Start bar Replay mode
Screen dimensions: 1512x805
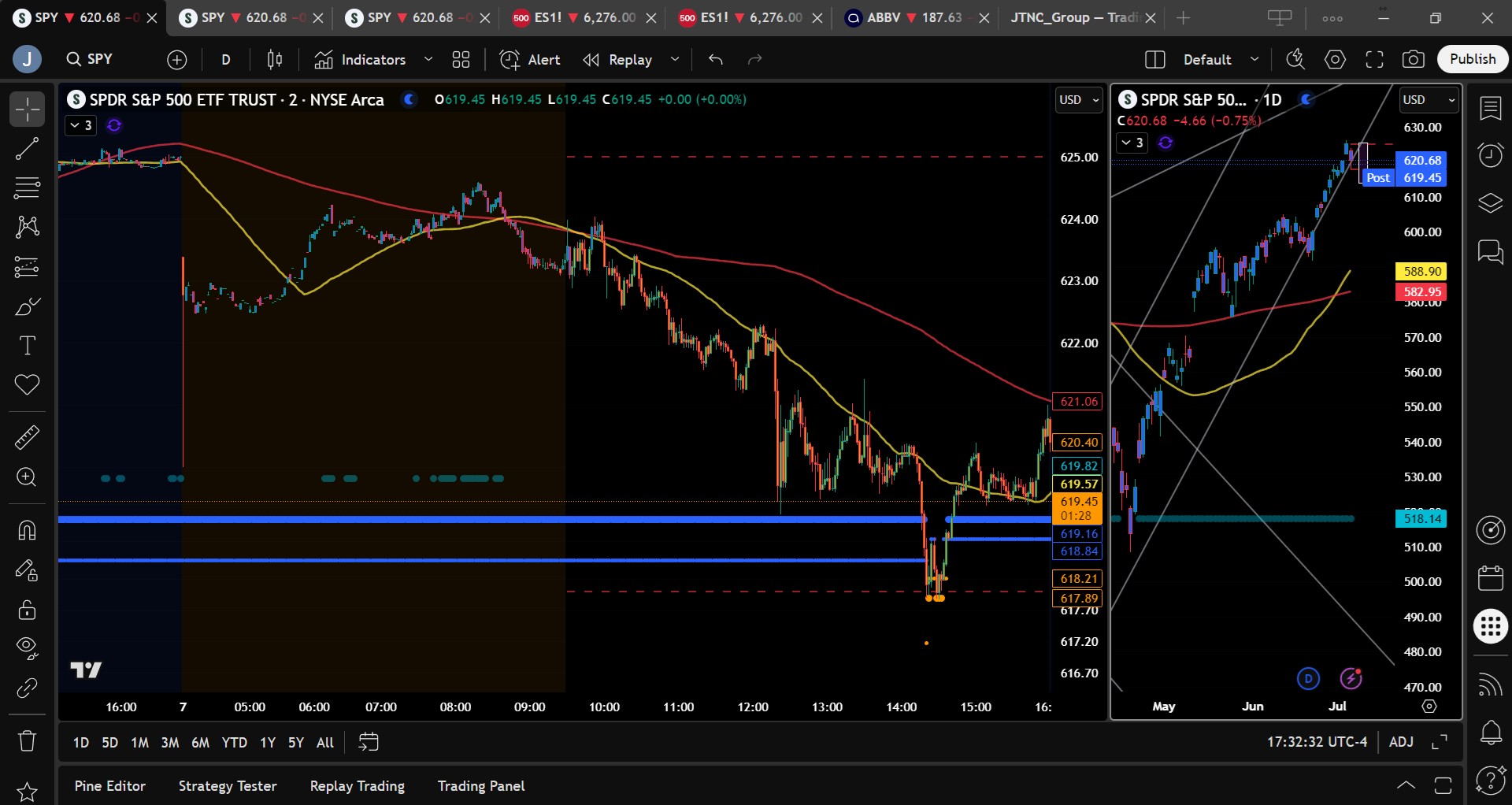tap(618, 59)
